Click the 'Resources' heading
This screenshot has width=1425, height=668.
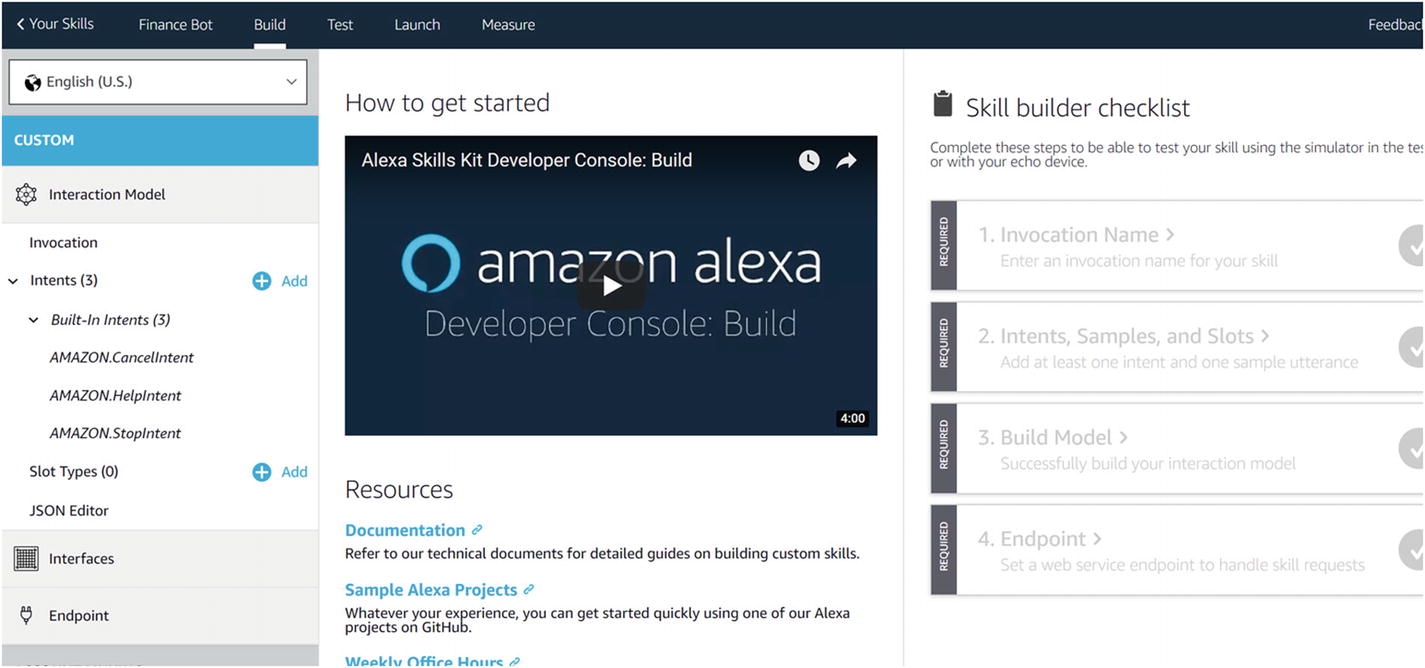(399, 489)
